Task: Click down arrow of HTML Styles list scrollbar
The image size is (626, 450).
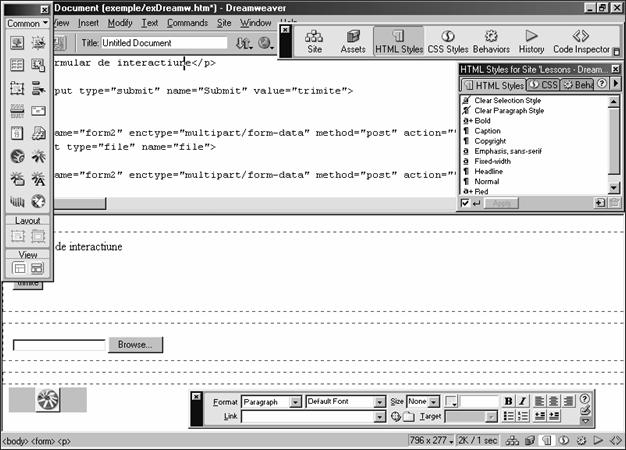Action: [x=614, y=187]
